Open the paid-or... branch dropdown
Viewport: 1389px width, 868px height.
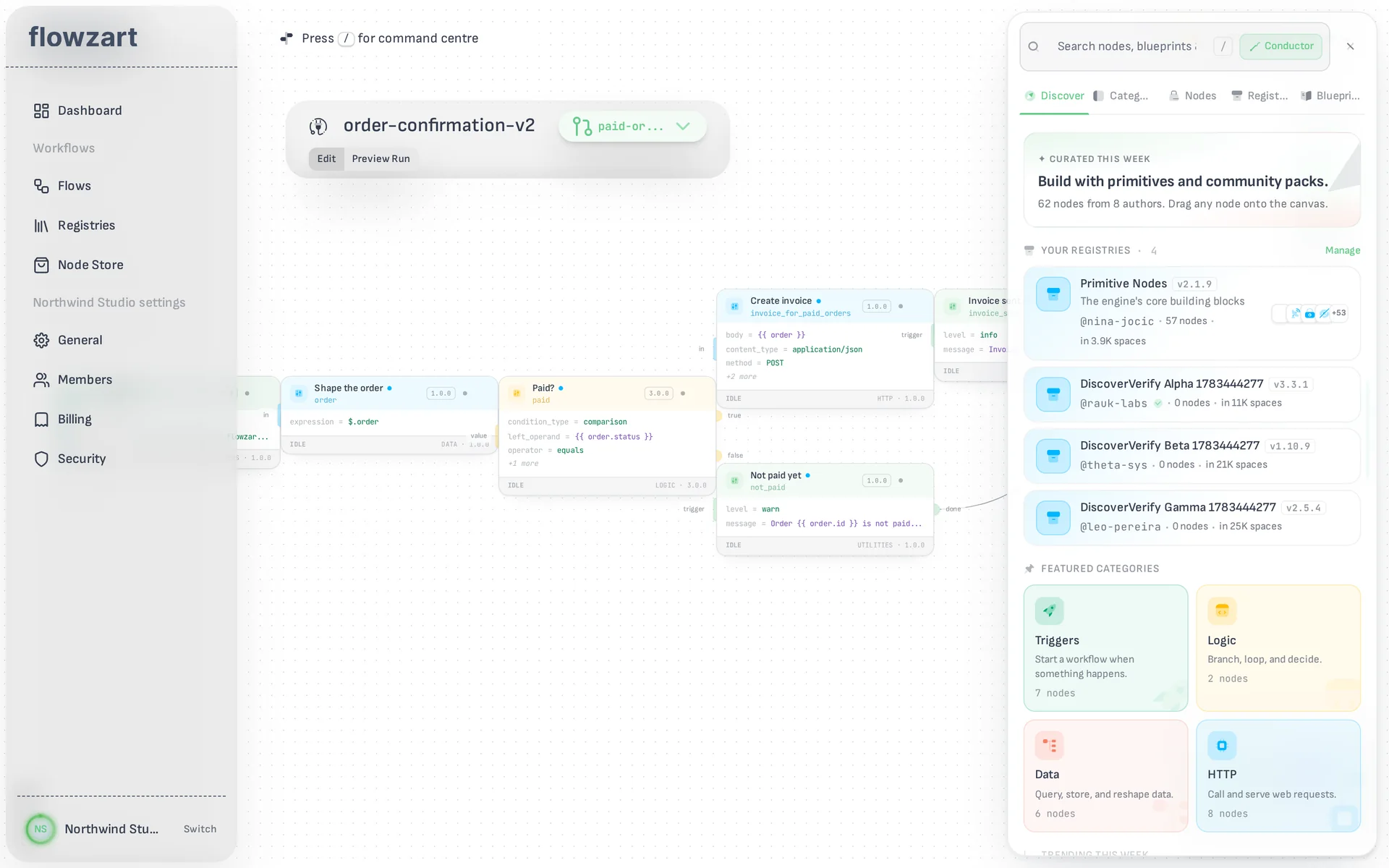(x=632, y=127)
